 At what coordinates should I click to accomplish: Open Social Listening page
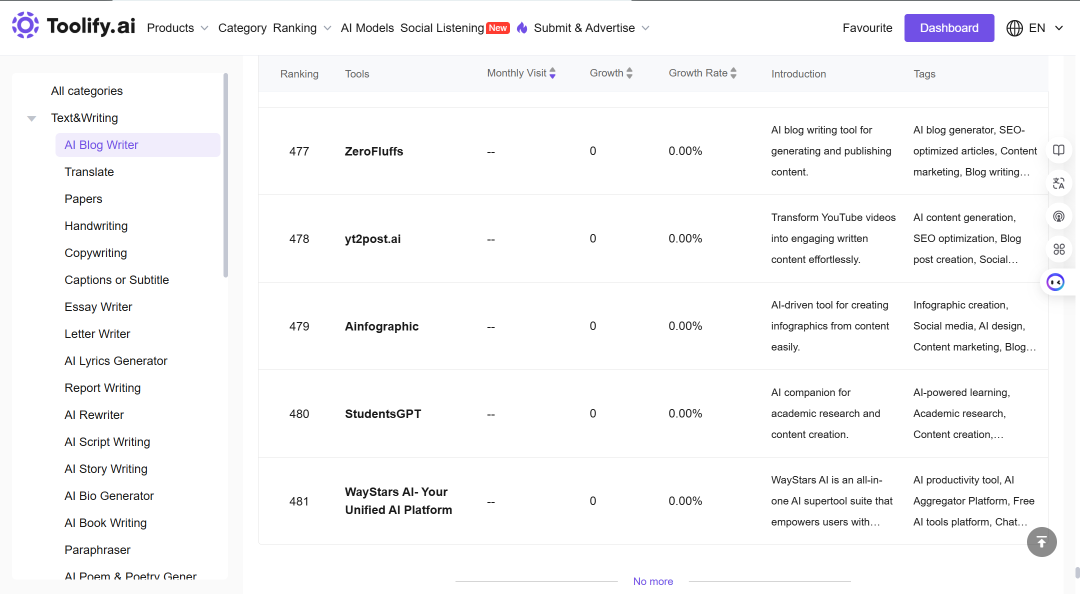pos(442,28)
